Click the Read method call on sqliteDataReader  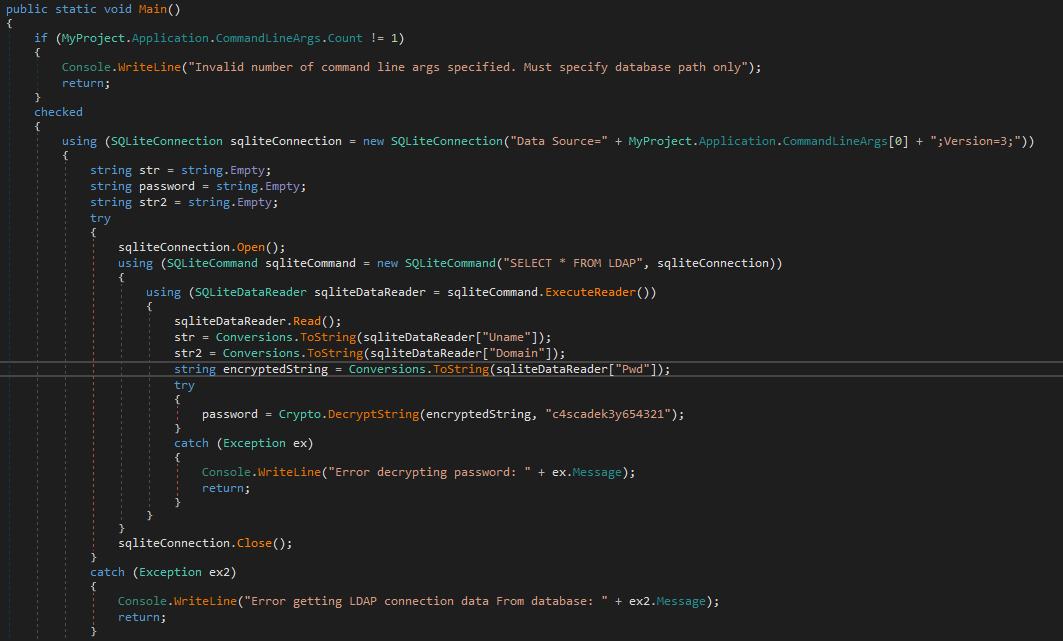[x=307, y=321]
